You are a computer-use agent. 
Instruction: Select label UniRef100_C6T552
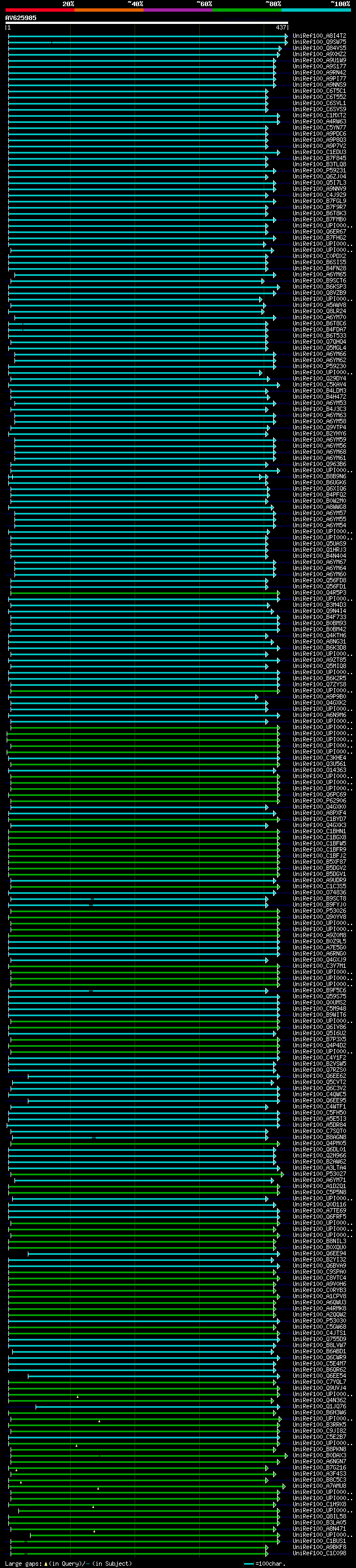319,97
